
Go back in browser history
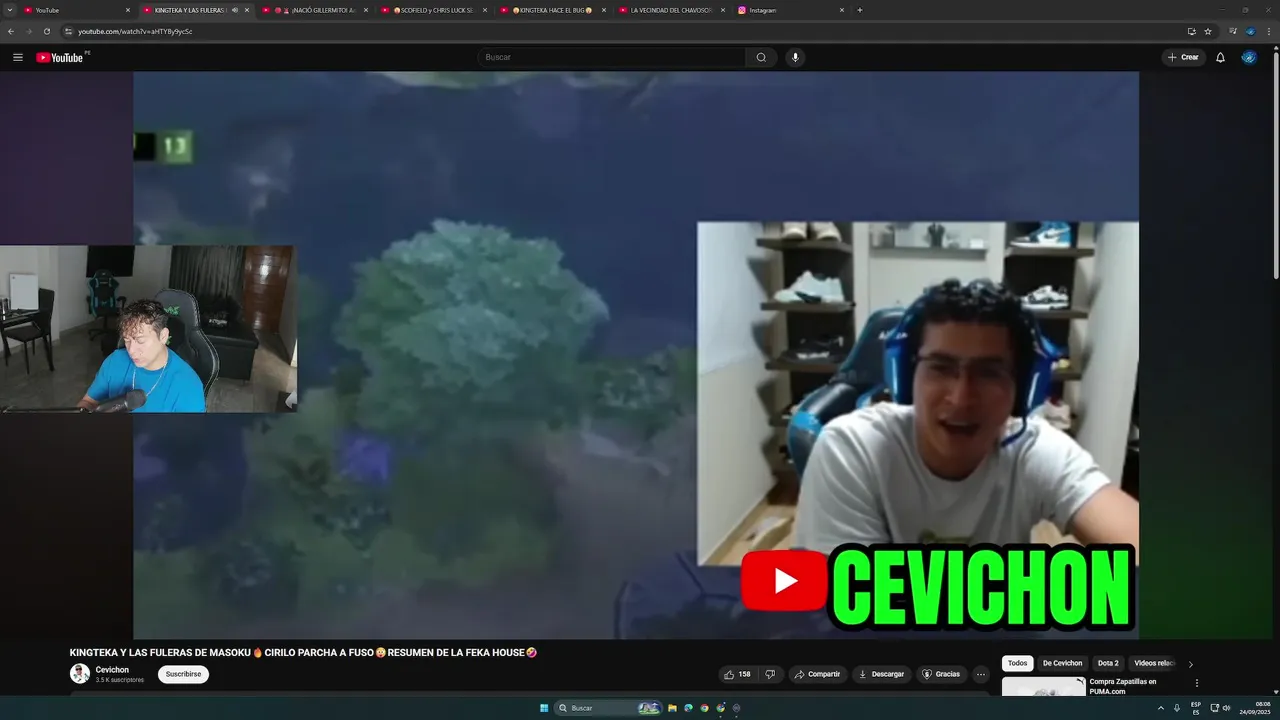(x=11, y=31)
